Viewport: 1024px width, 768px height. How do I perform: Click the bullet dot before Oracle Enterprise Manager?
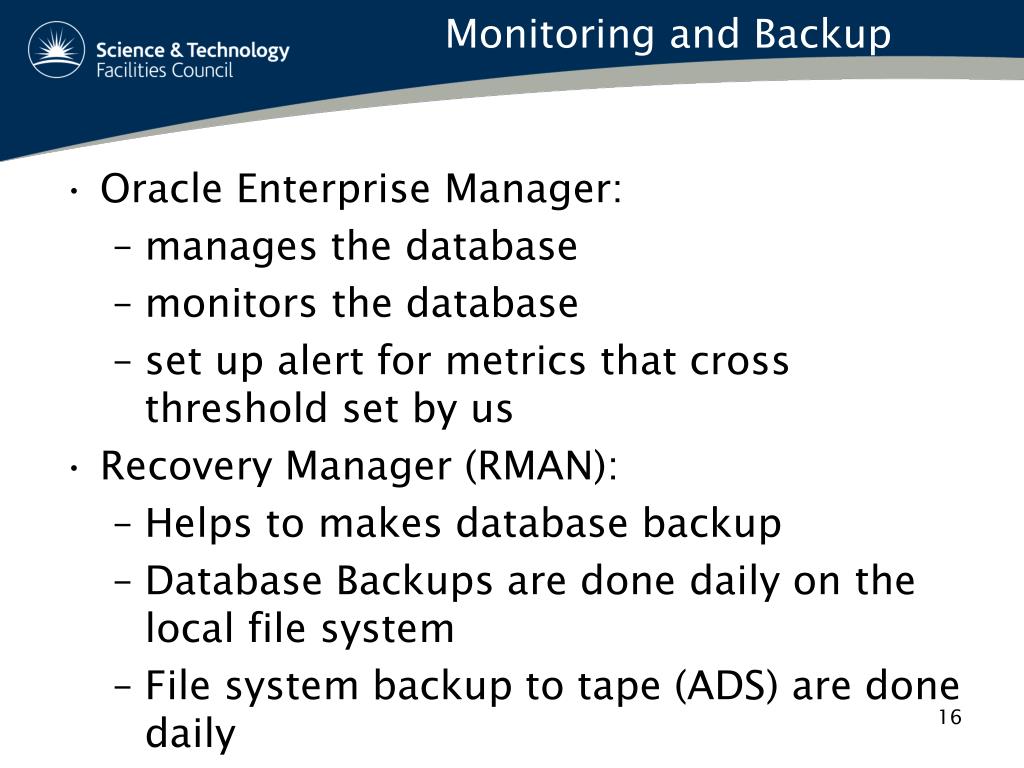point(75,190)
